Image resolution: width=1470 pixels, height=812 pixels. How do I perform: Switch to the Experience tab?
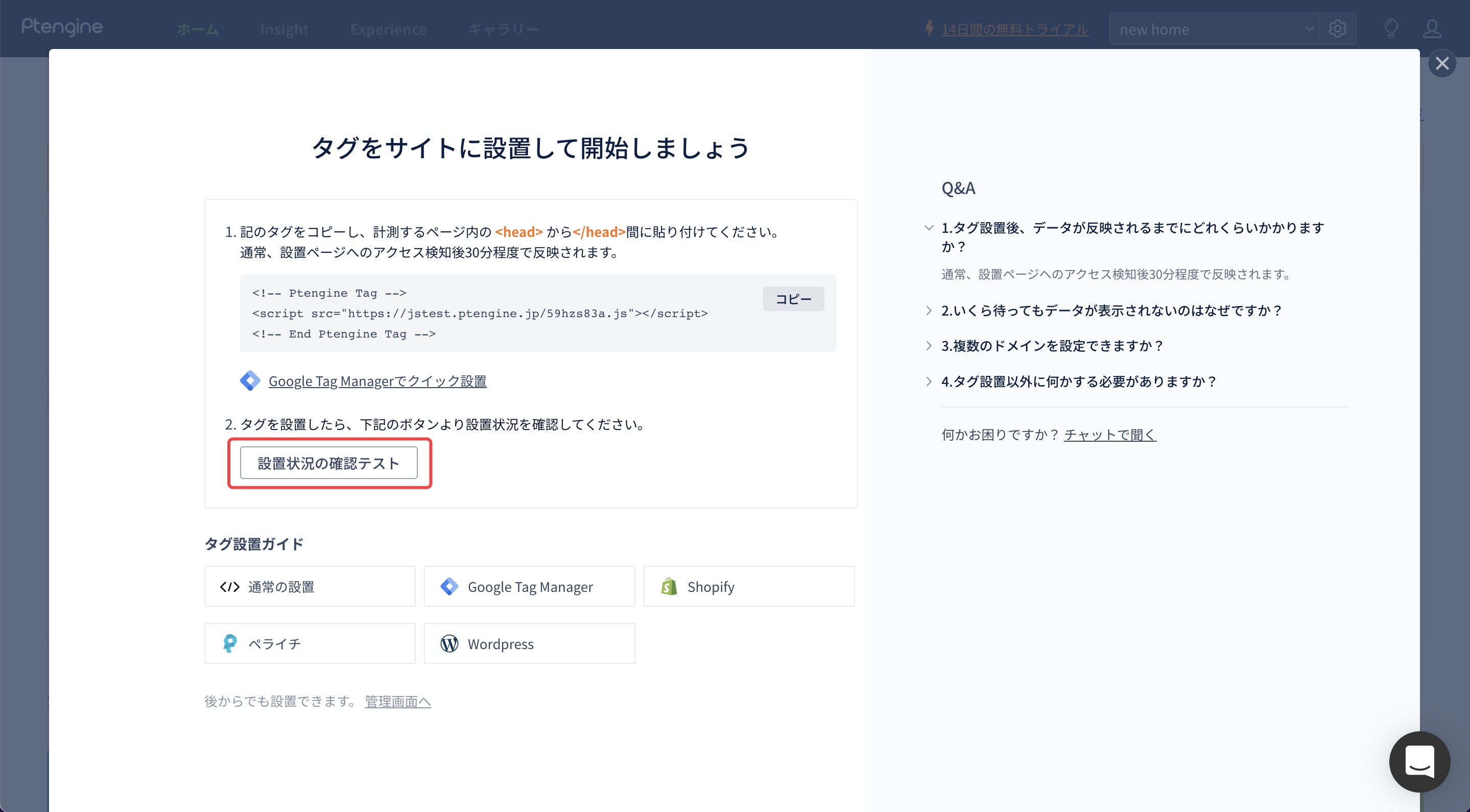389,29
